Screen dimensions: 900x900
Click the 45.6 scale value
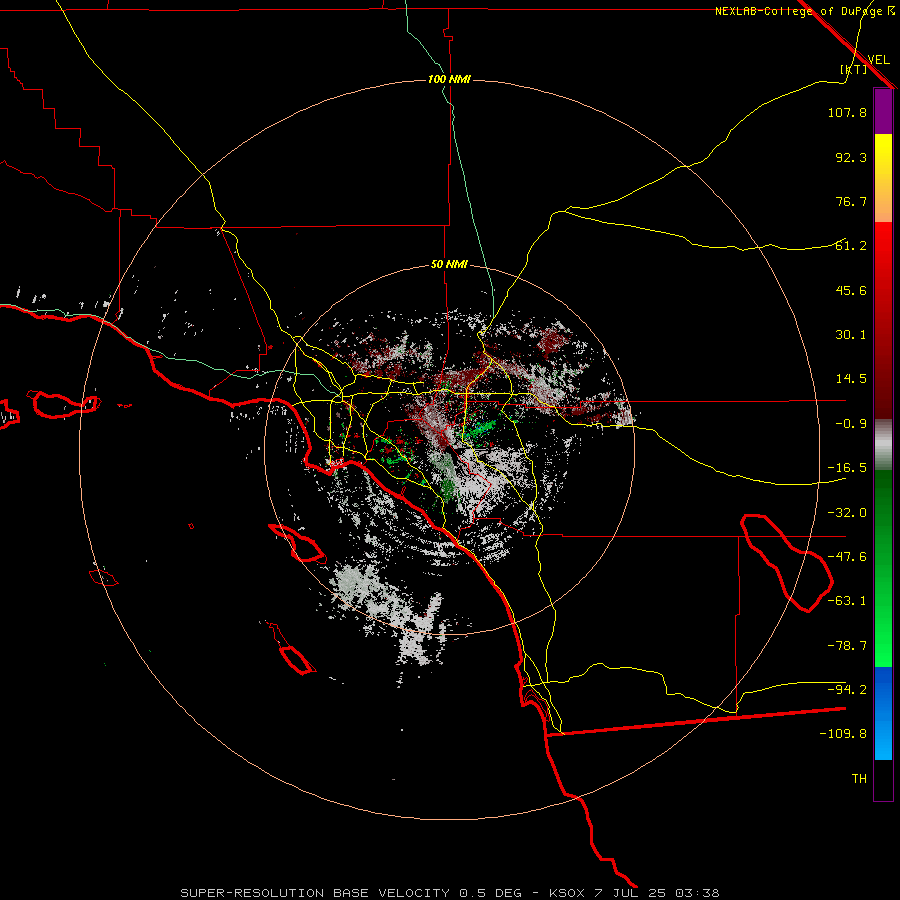[x=851, y=290]
